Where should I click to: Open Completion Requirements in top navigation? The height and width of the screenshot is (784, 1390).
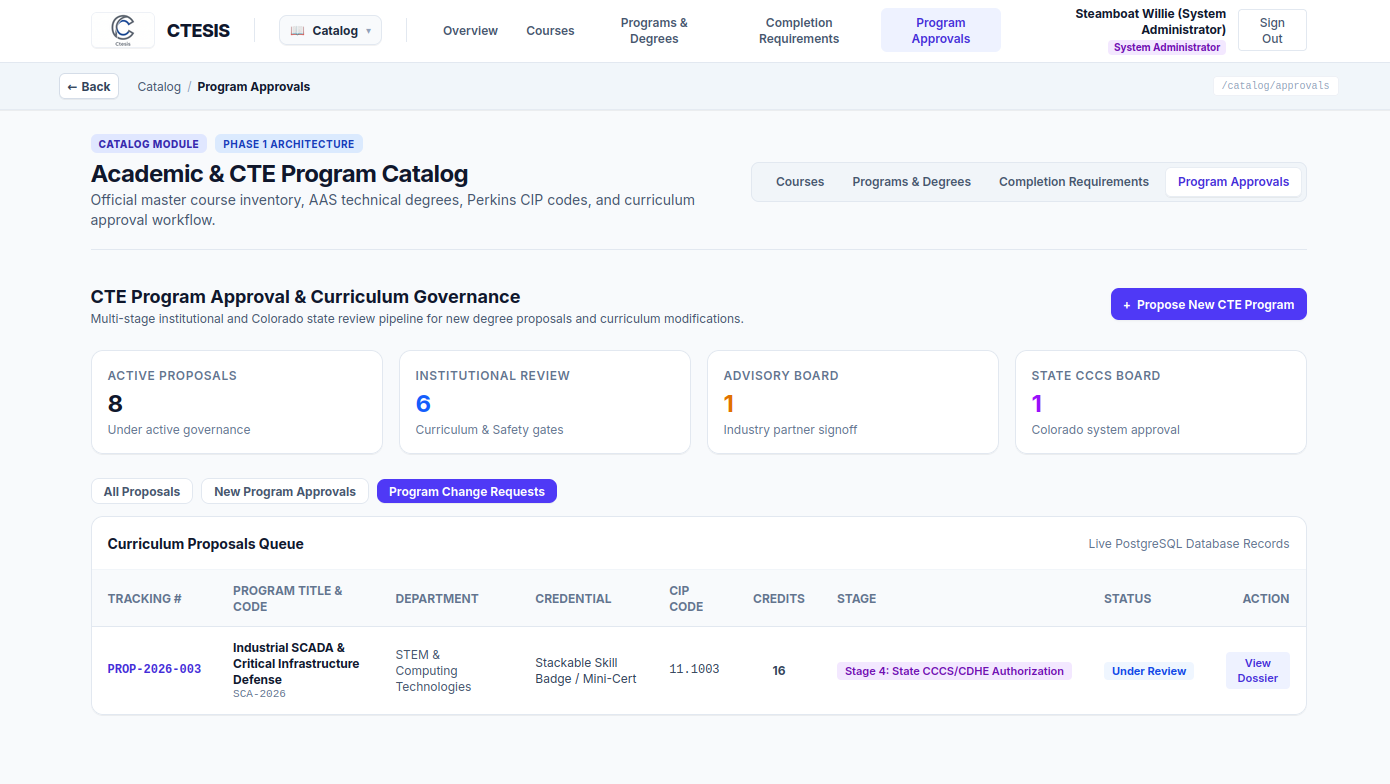[799, 31]
